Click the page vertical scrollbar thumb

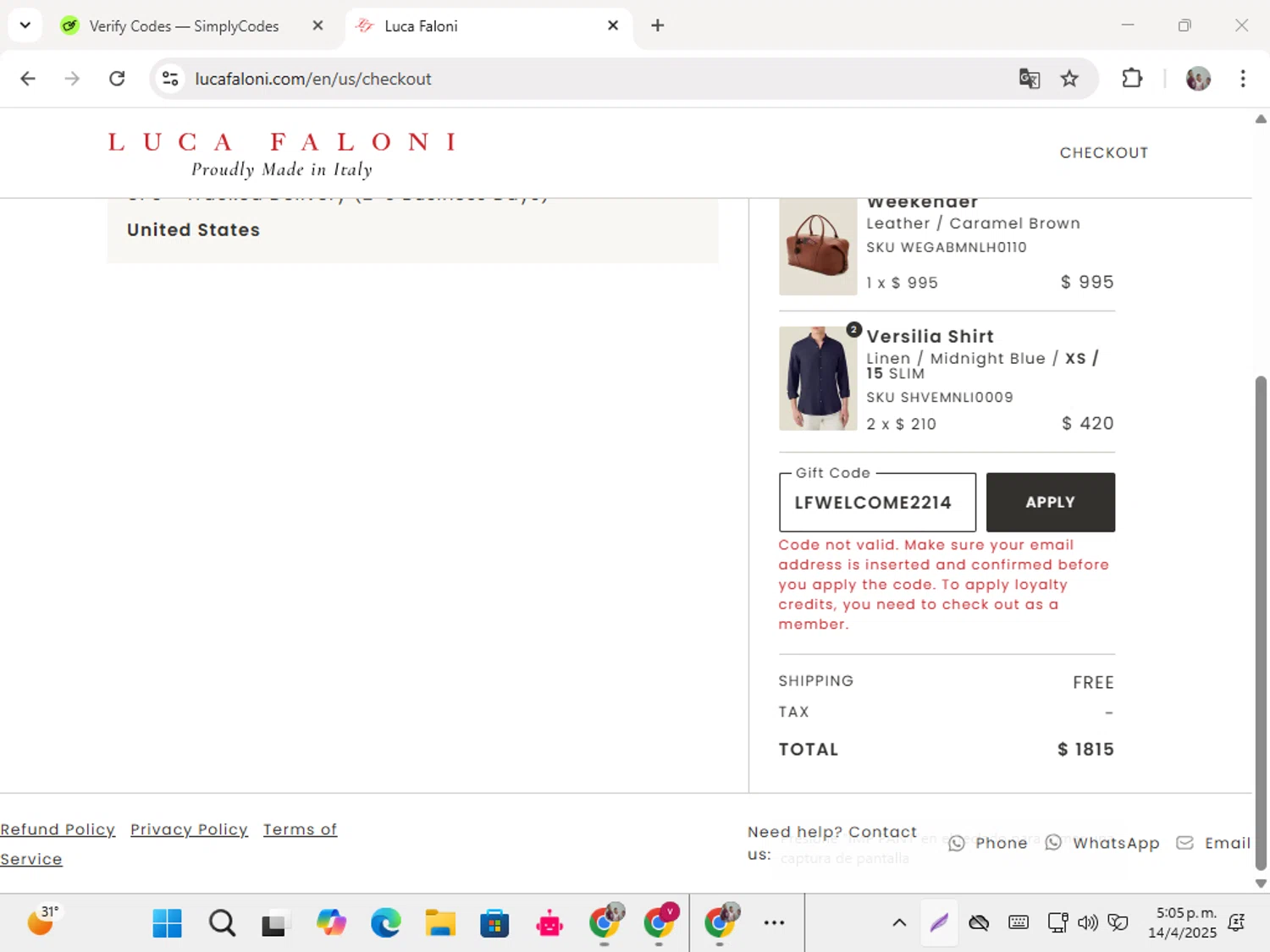[1261, 623]
